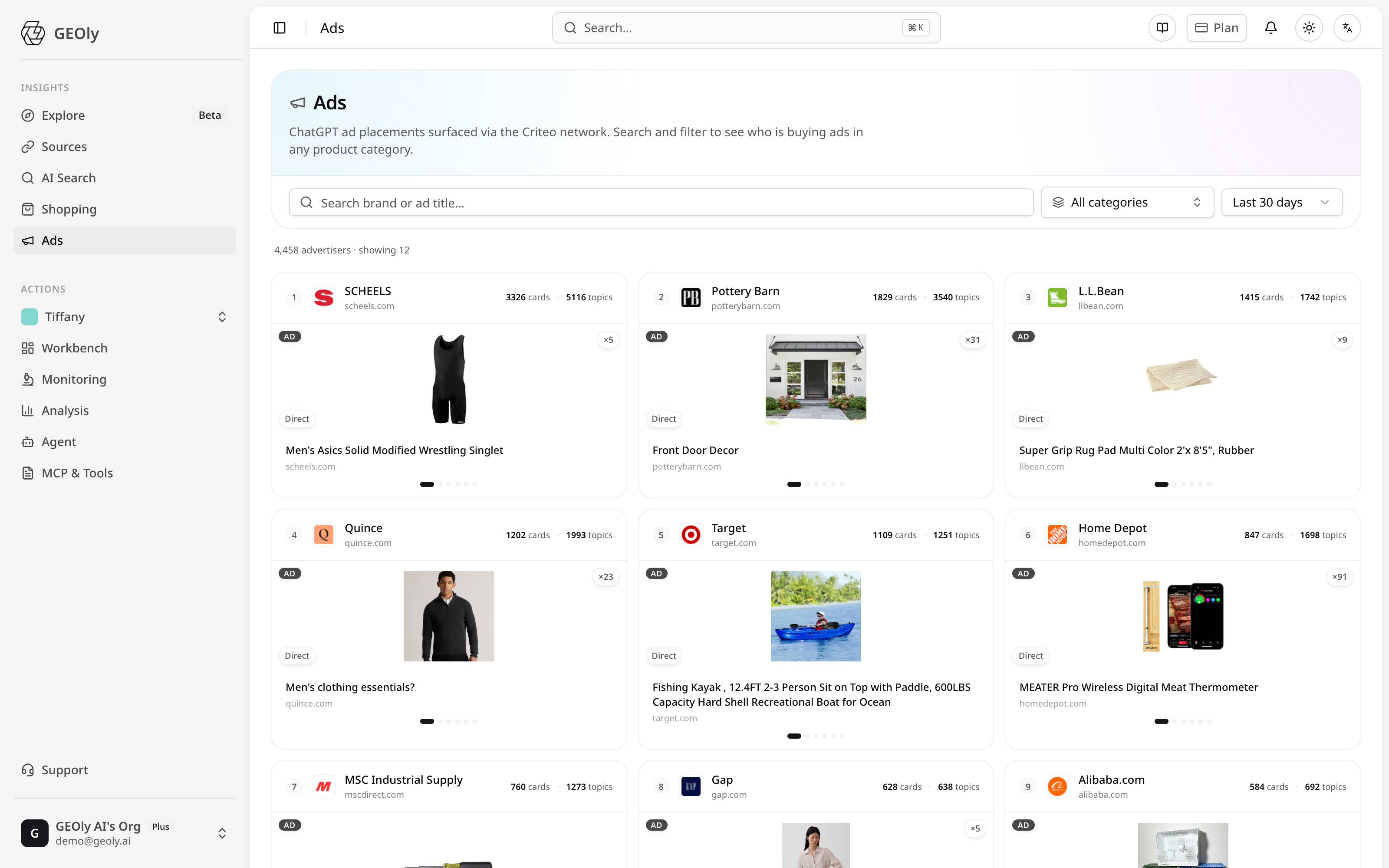This screenshot has height=868, width=1389.
Task: Open the notifications bell
Action: pyautogui.click(x=1271, y=27)
